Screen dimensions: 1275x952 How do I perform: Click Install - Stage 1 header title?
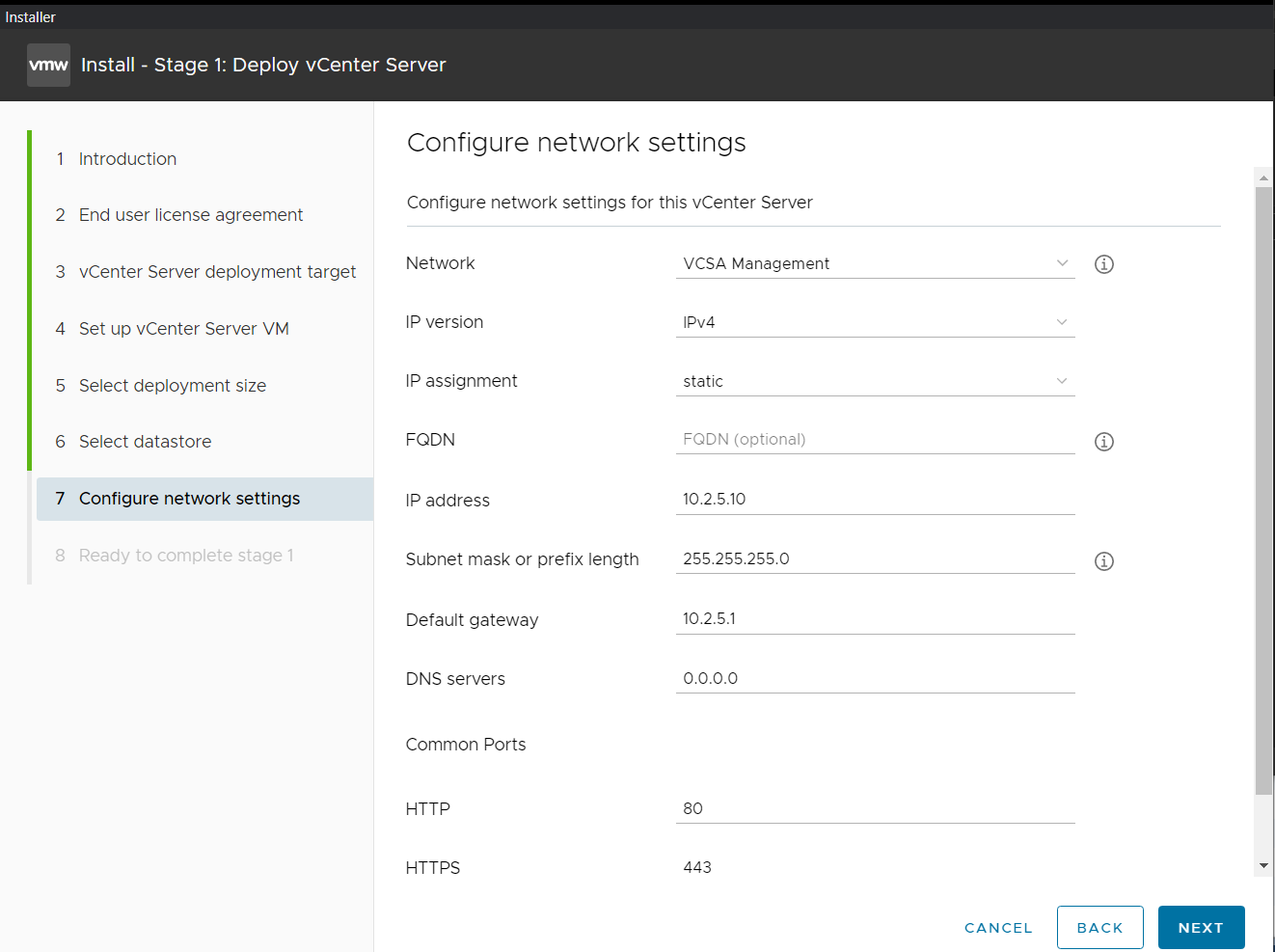click(263, 65)
